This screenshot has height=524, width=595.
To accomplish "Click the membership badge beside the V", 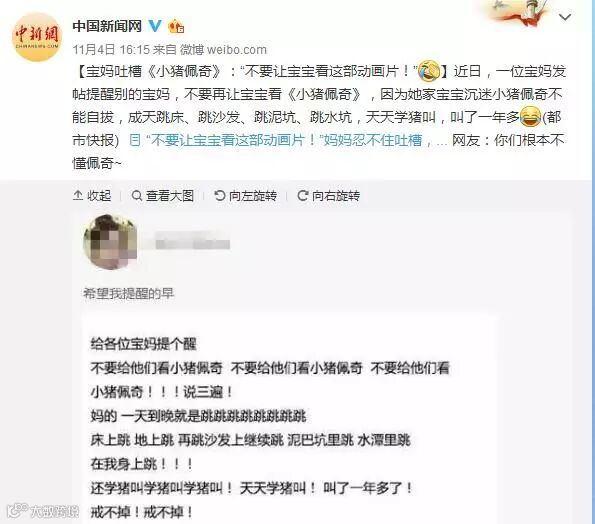I will tap(176, 26).
